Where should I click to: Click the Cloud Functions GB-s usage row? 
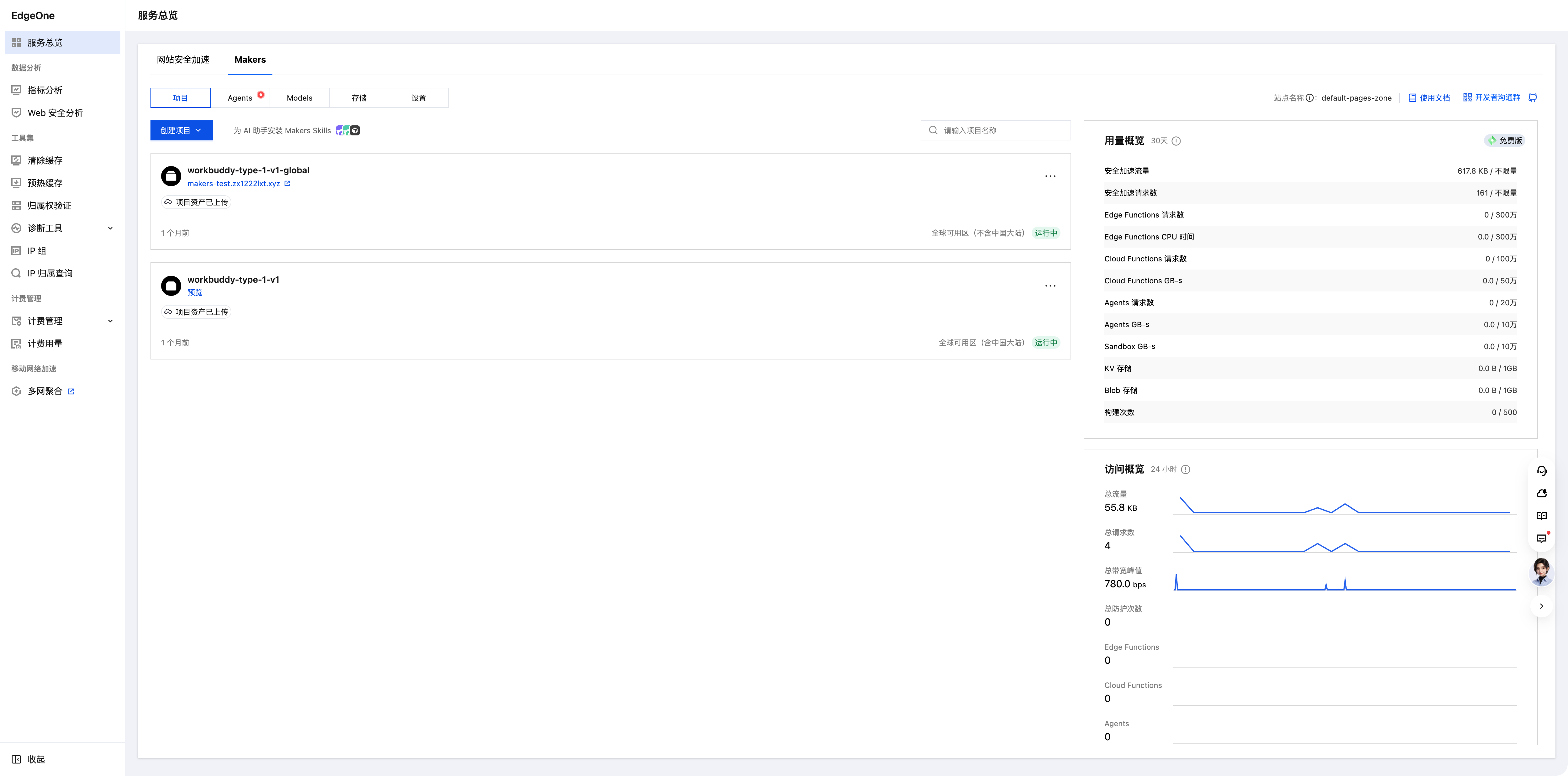pyautogui.click(x=1311, y=281)
